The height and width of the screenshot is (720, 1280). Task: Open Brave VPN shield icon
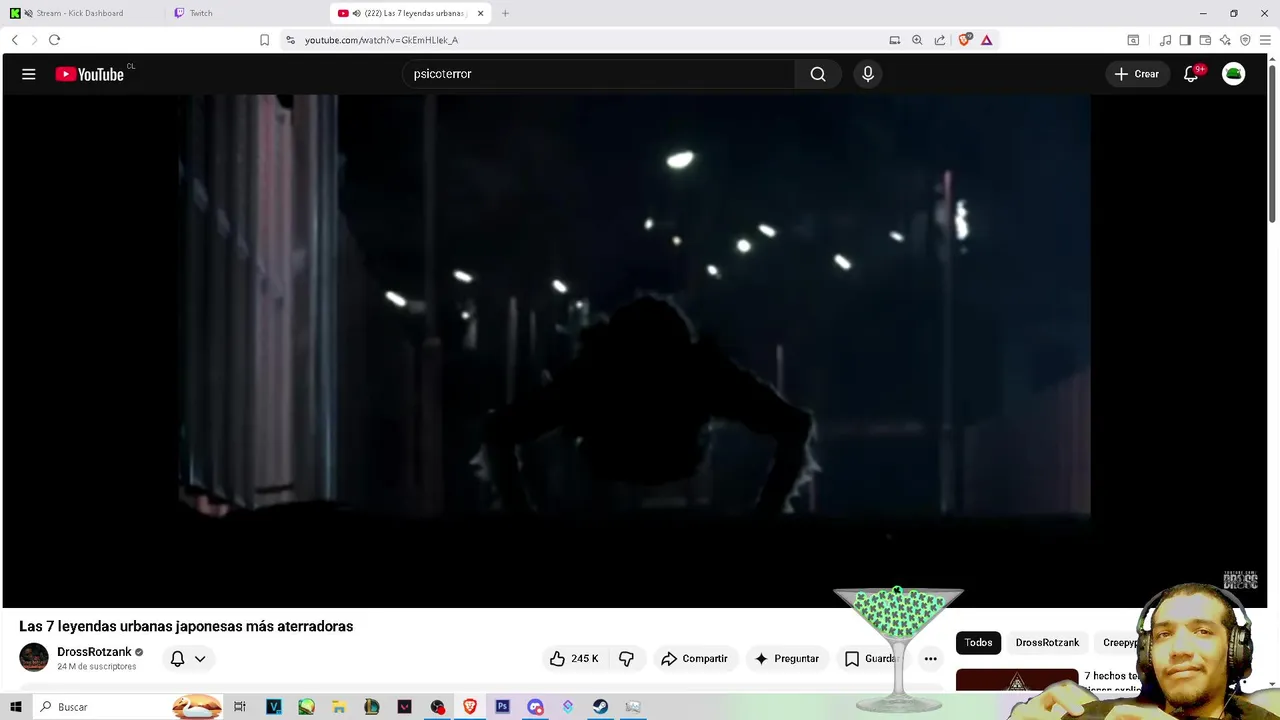1245,40
